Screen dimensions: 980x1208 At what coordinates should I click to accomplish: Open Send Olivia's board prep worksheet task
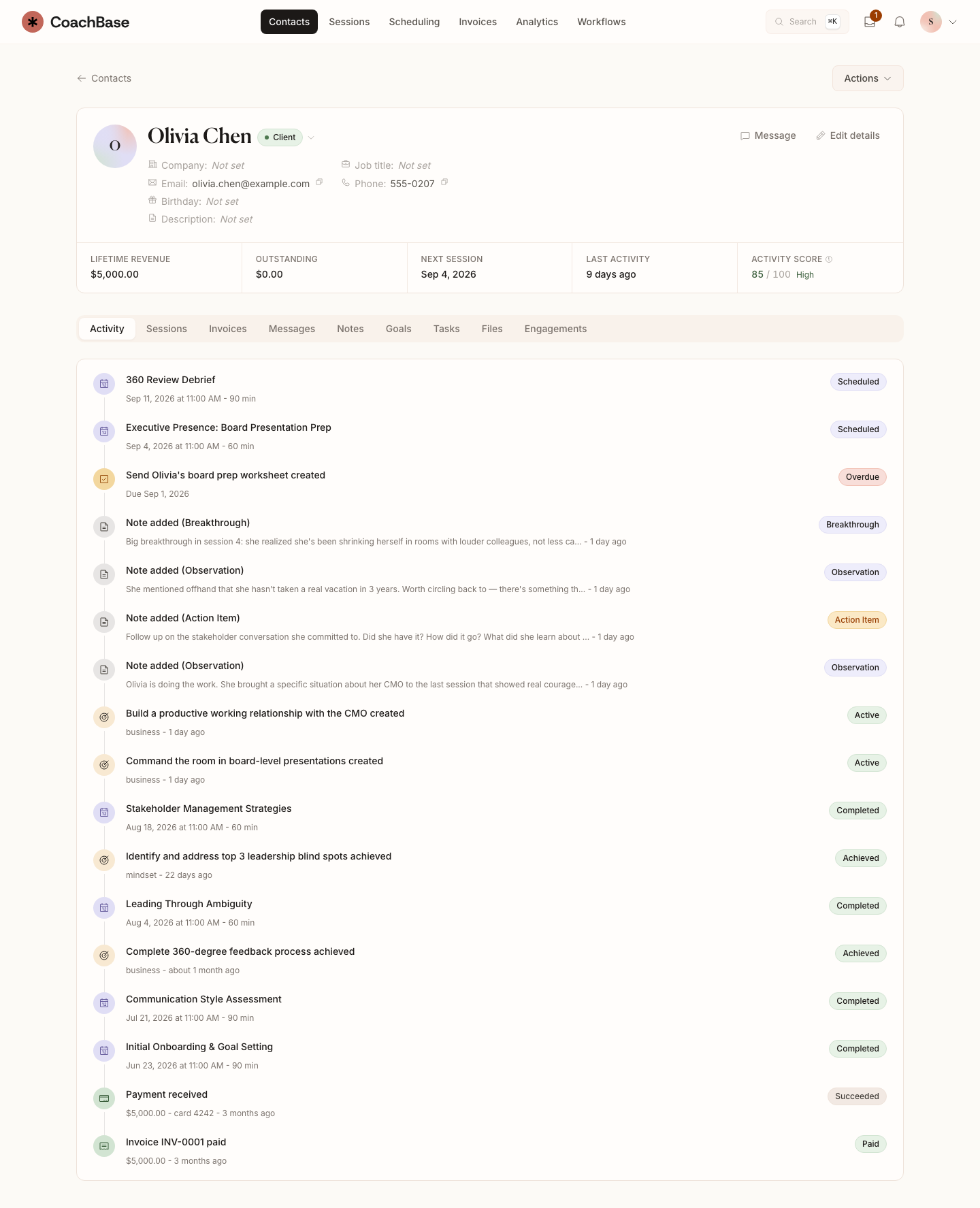225,475
